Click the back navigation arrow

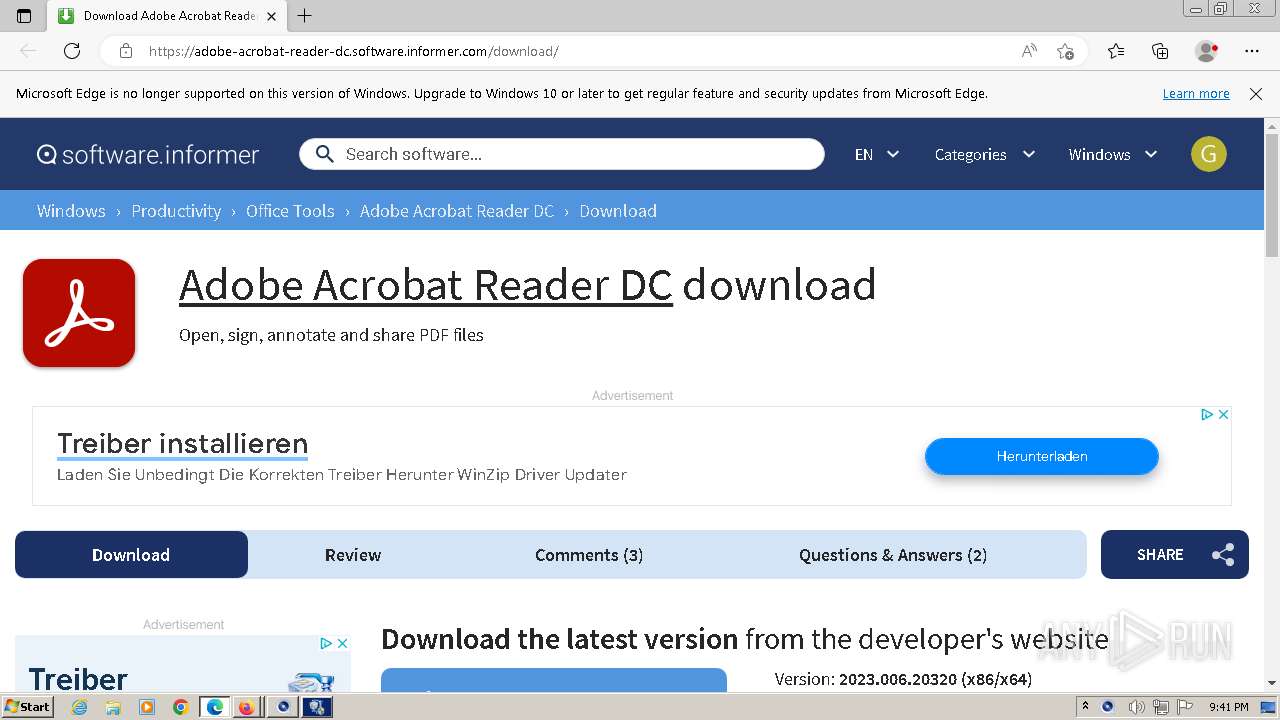[x=28, y=51]
